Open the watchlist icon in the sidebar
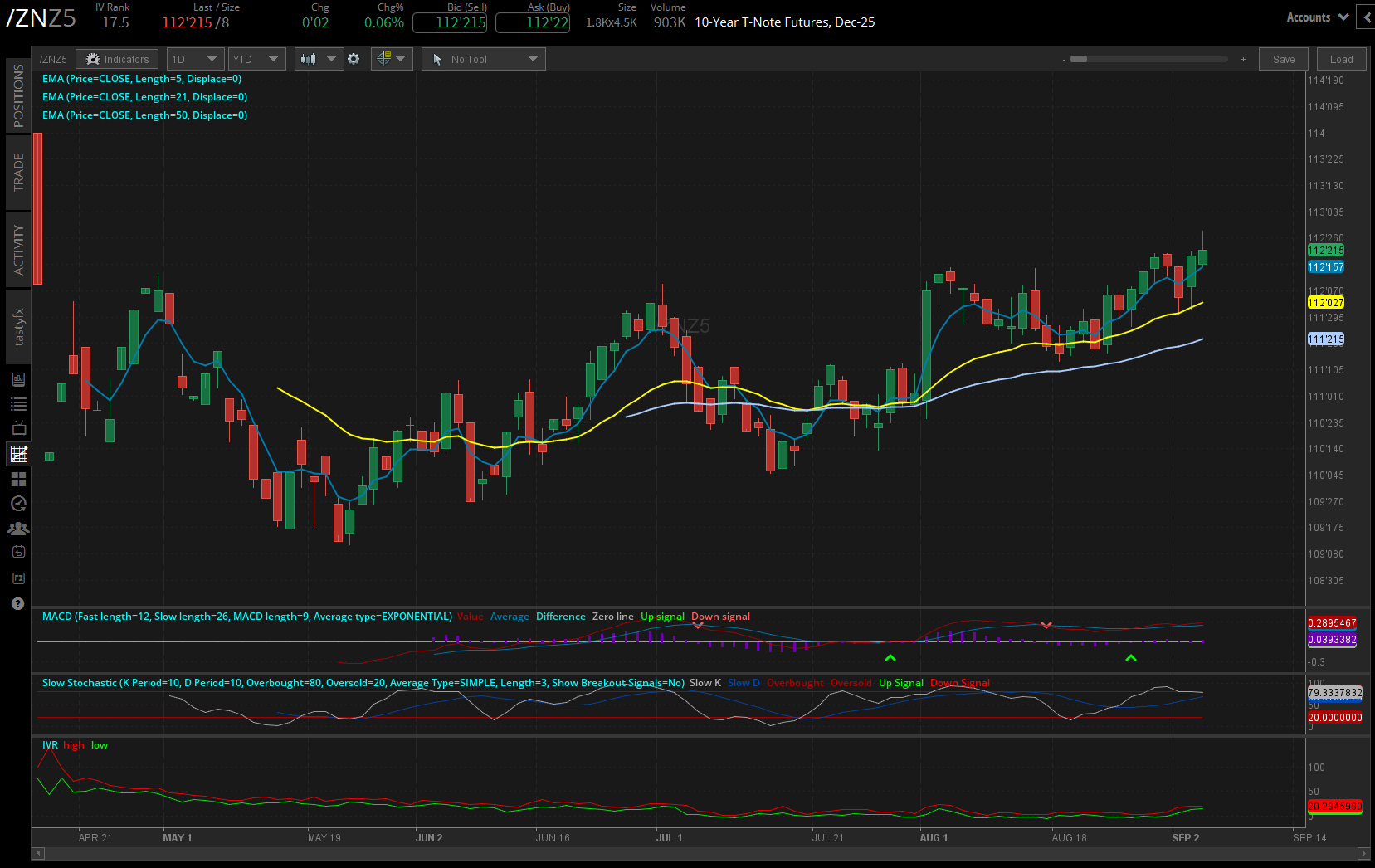This screenshot has height=868, width=1375. coord(17,404)
